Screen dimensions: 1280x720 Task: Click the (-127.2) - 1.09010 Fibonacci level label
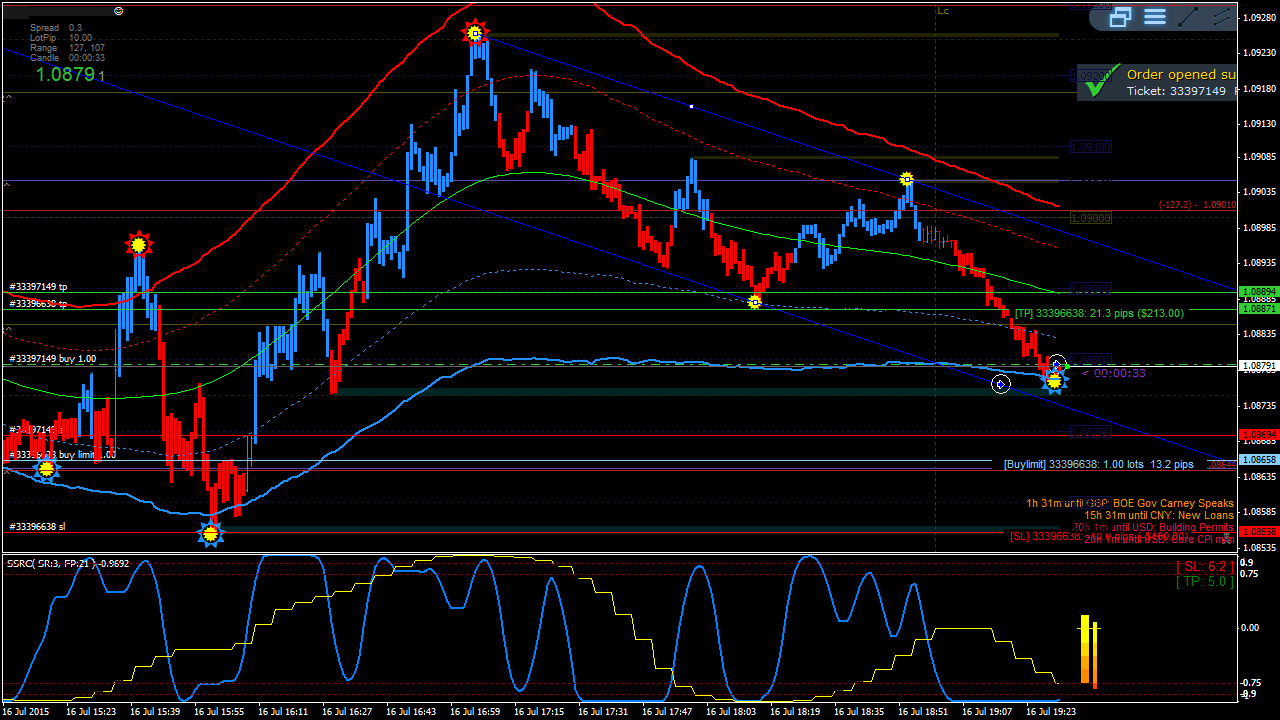(x=1197, y=204)
